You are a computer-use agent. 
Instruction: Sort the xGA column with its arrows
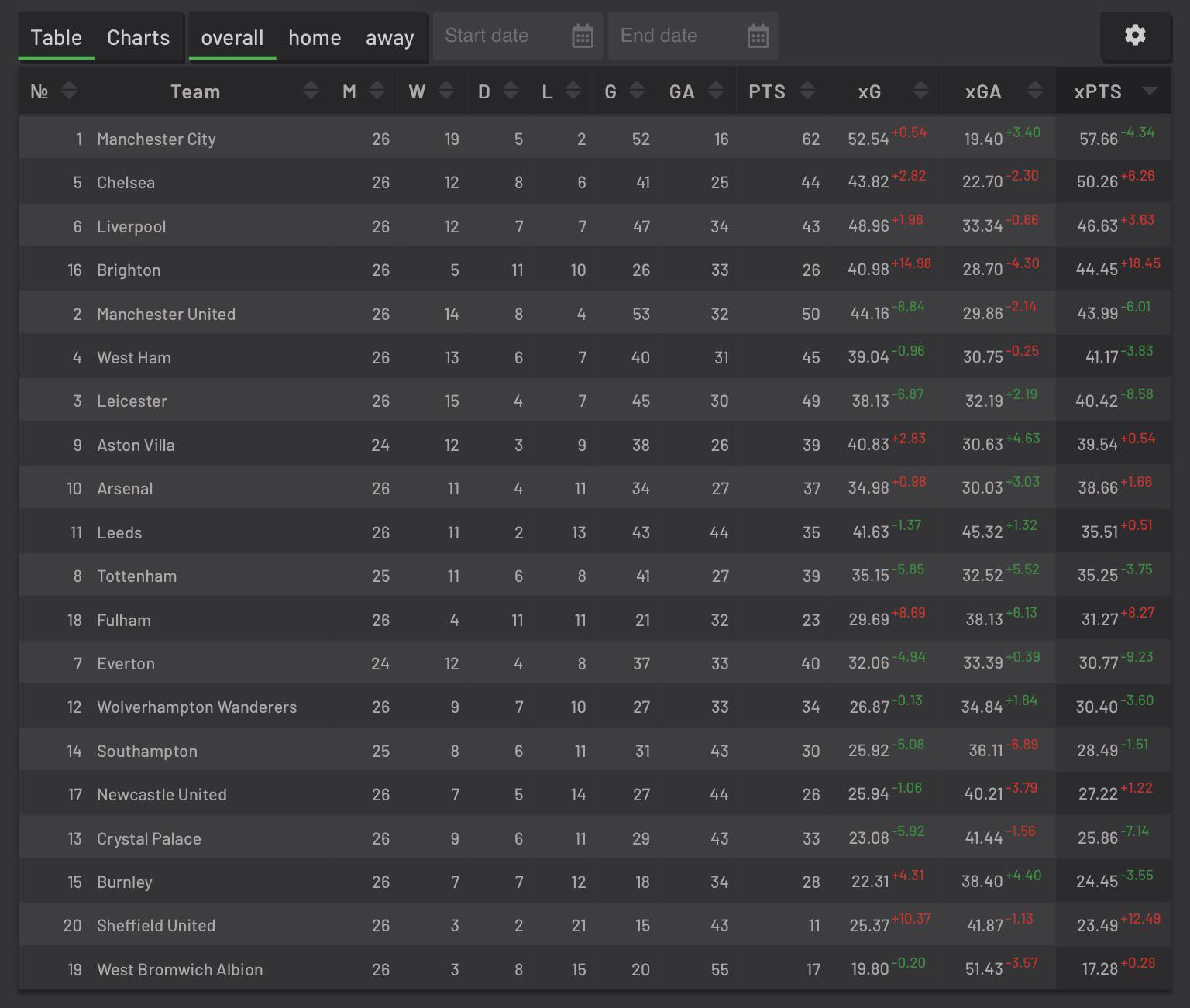point(1034,91)
